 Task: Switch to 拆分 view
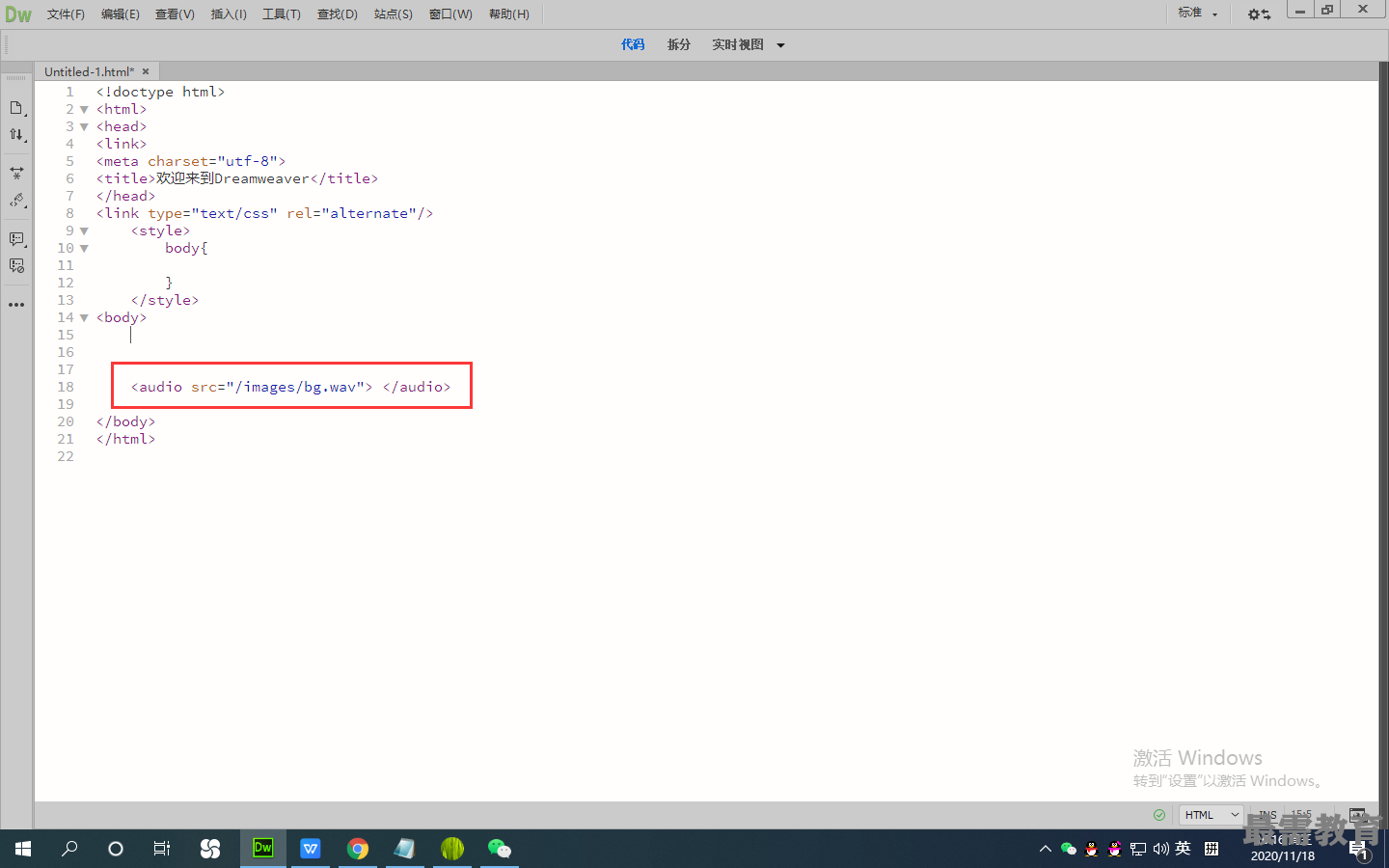[x=679, y=44]
